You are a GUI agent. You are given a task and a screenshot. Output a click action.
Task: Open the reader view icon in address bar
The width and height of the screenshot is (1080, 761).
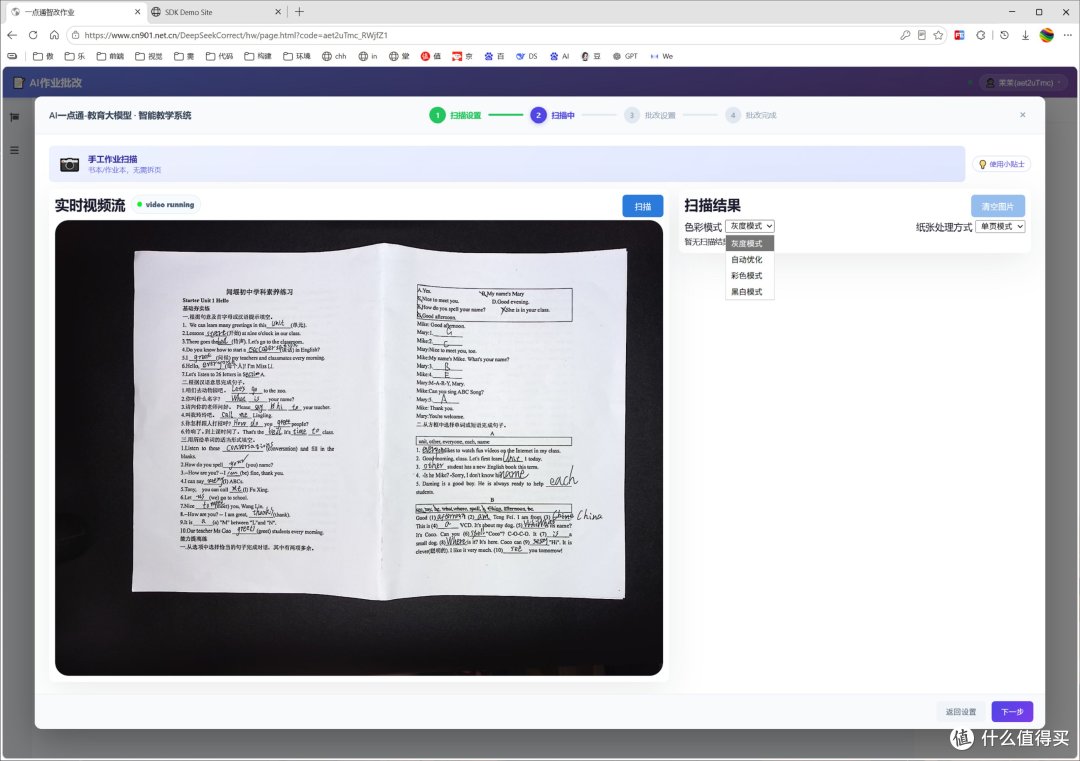coord(922,35)
